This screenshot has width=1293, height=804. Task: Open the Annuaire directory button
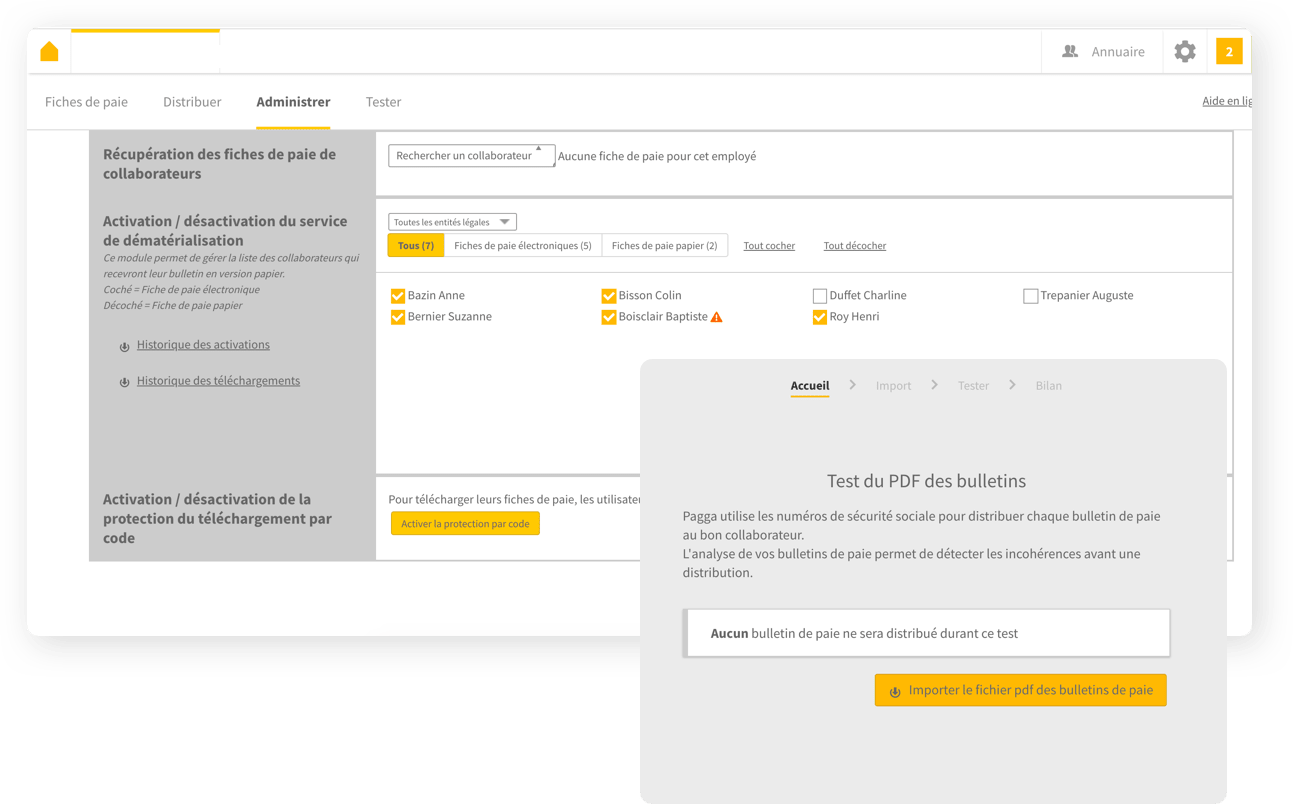click(1104, 51)
